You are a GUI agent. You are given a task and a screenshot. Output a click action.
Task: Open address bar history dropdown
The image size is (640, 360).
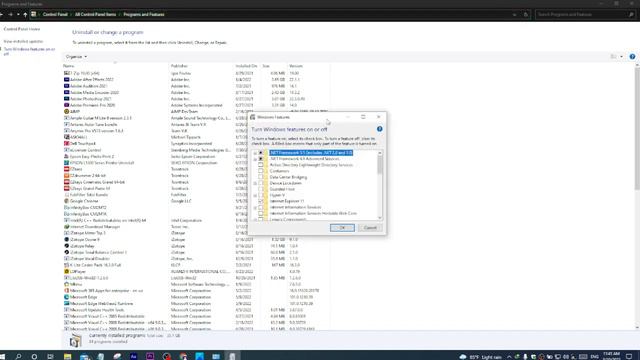coord(514,14)
